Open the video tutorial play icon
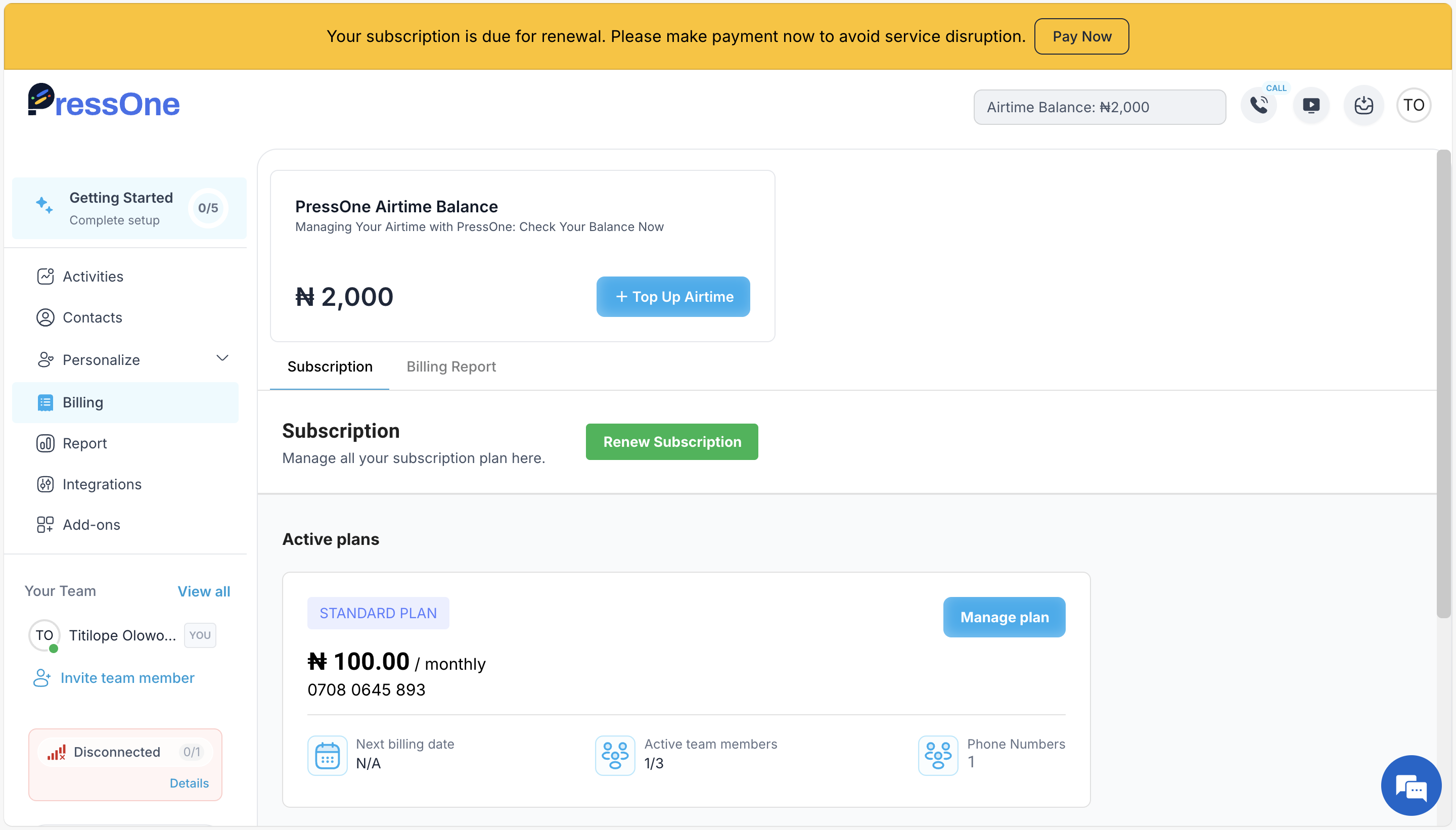Image resolution: width=1456 pixels, height=830 pixels. click(x=1311, y=105)
